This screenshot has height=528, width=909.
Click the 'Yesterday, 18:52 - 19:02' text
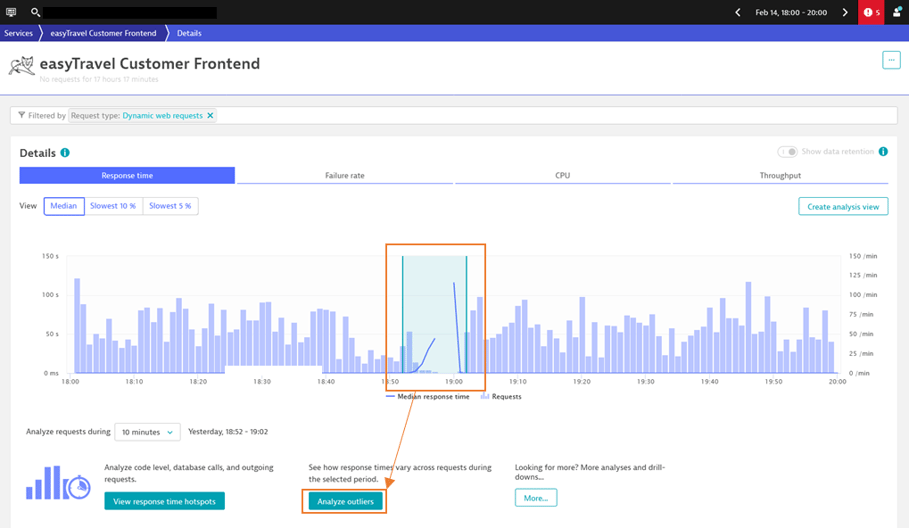[228, 432]
